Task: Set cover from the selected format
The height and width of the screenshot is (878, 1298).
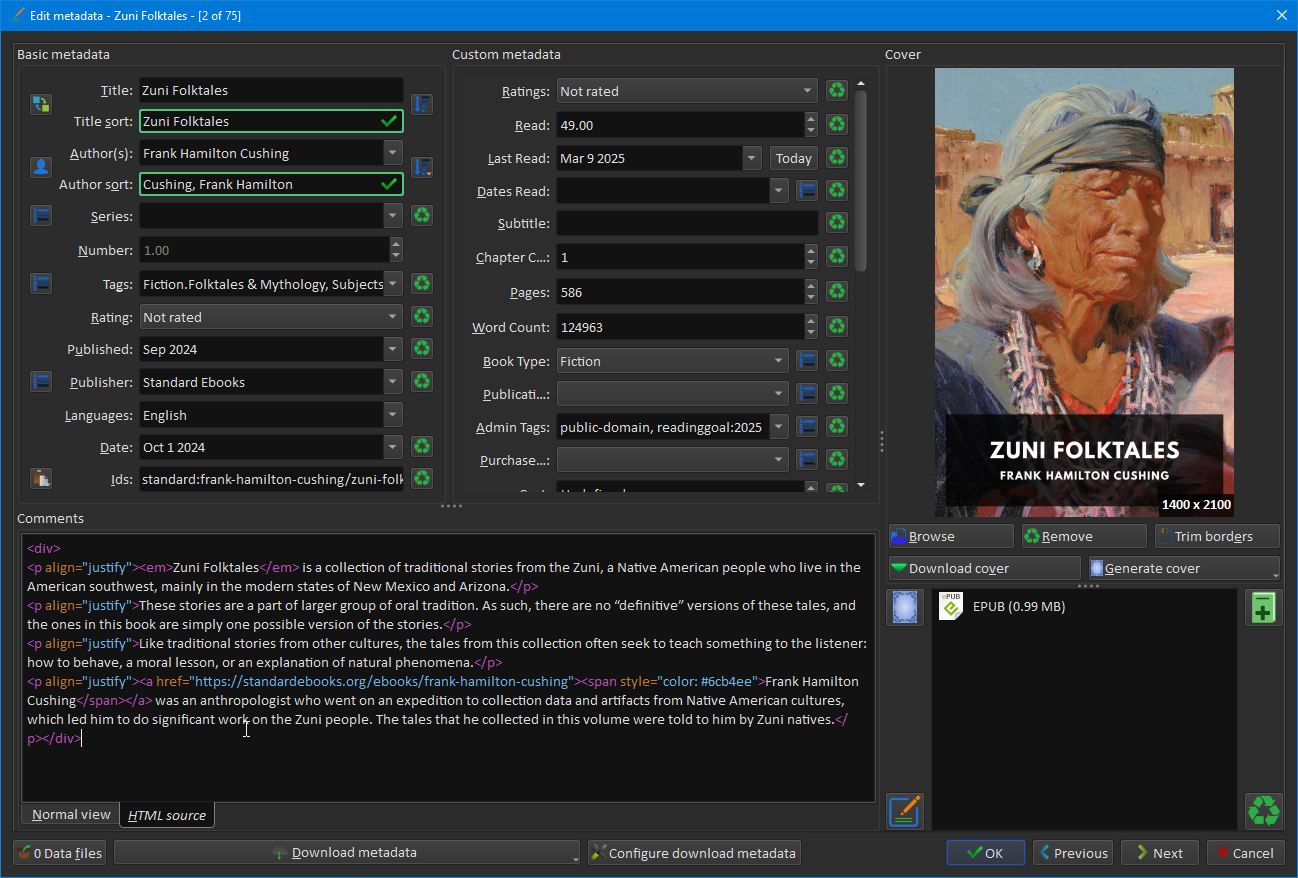Action: [904, 607]
